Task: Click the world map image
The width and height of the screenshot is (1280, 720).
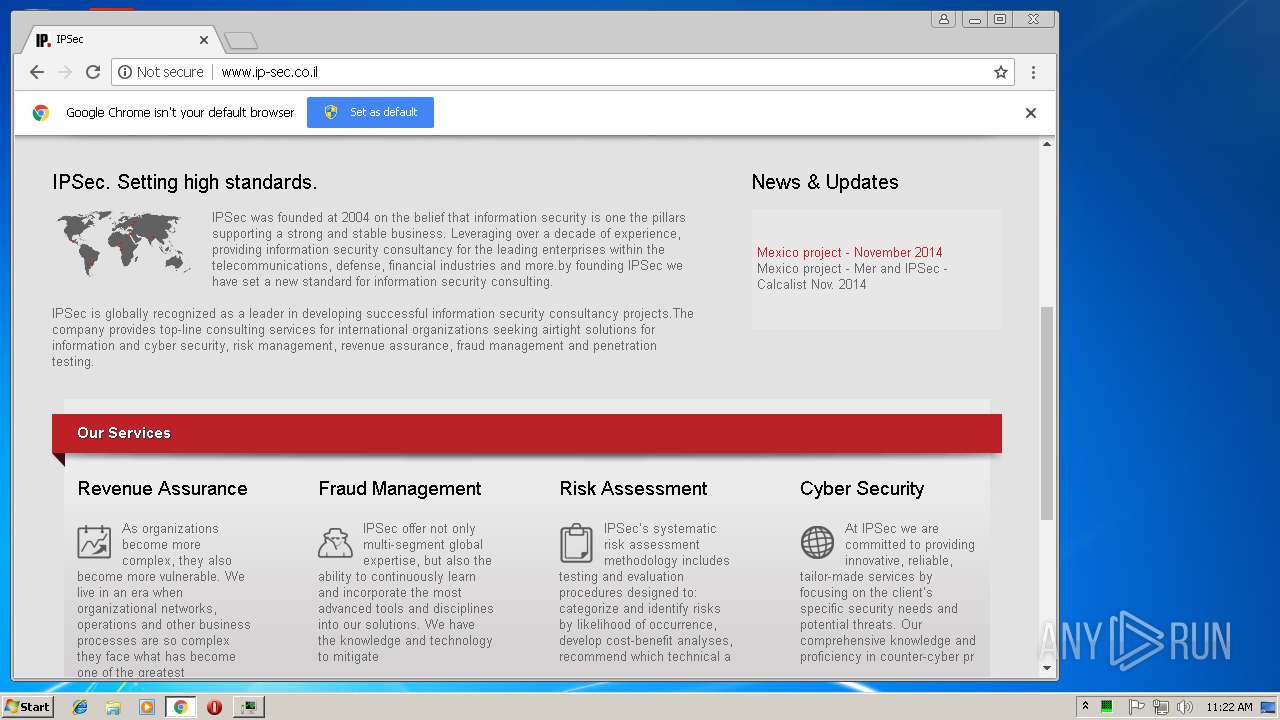Action: click(x=123, y=243)
